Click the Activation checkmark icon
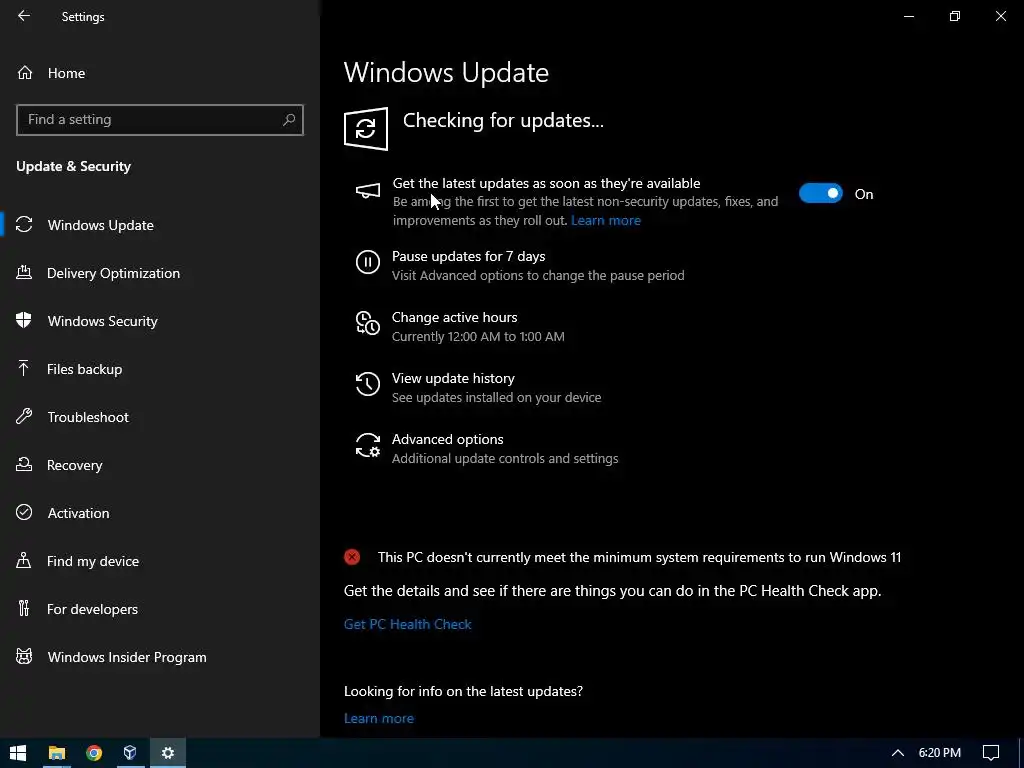 coord(24,513)
